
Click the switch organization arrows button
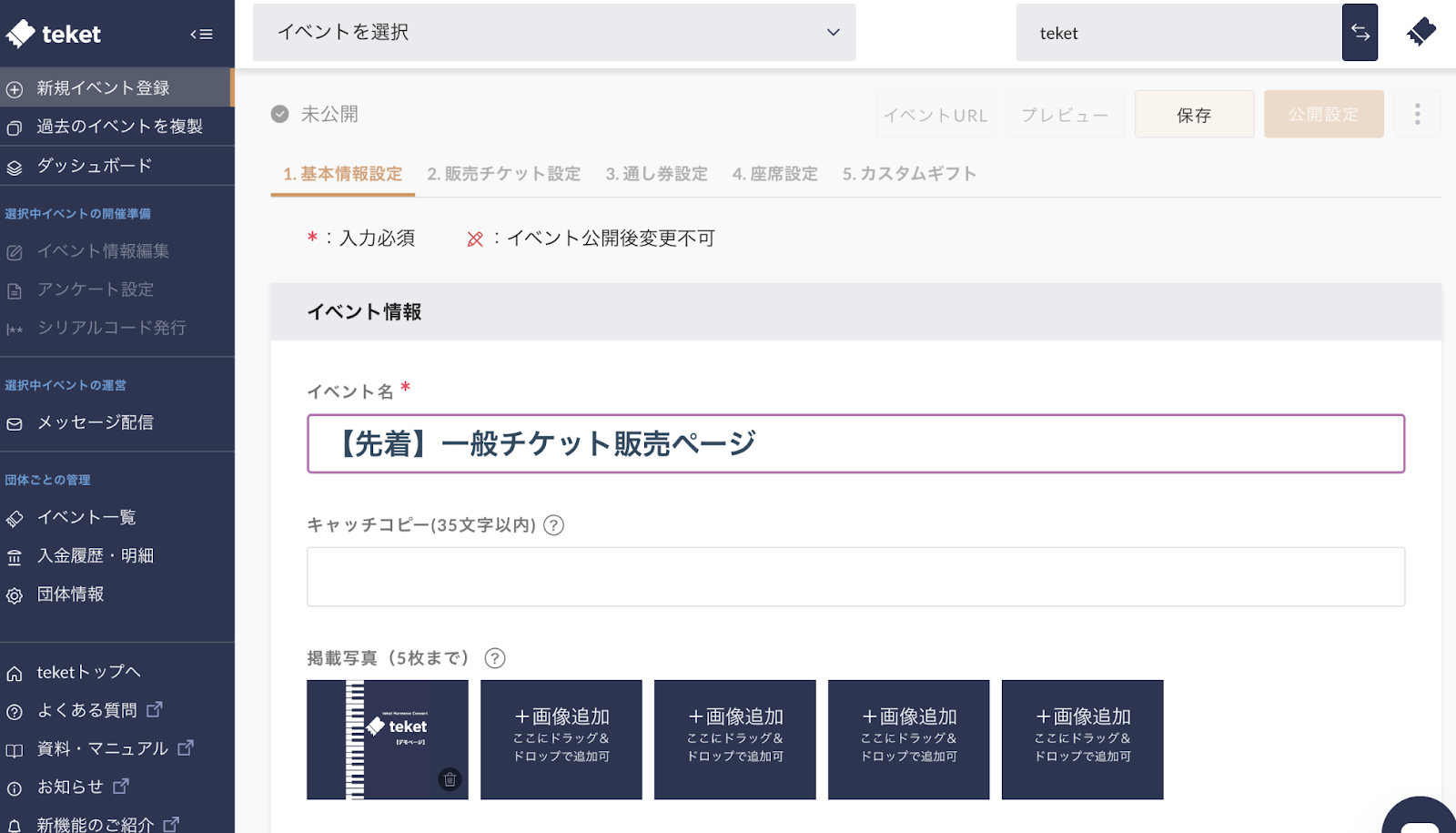[1360, 33]
